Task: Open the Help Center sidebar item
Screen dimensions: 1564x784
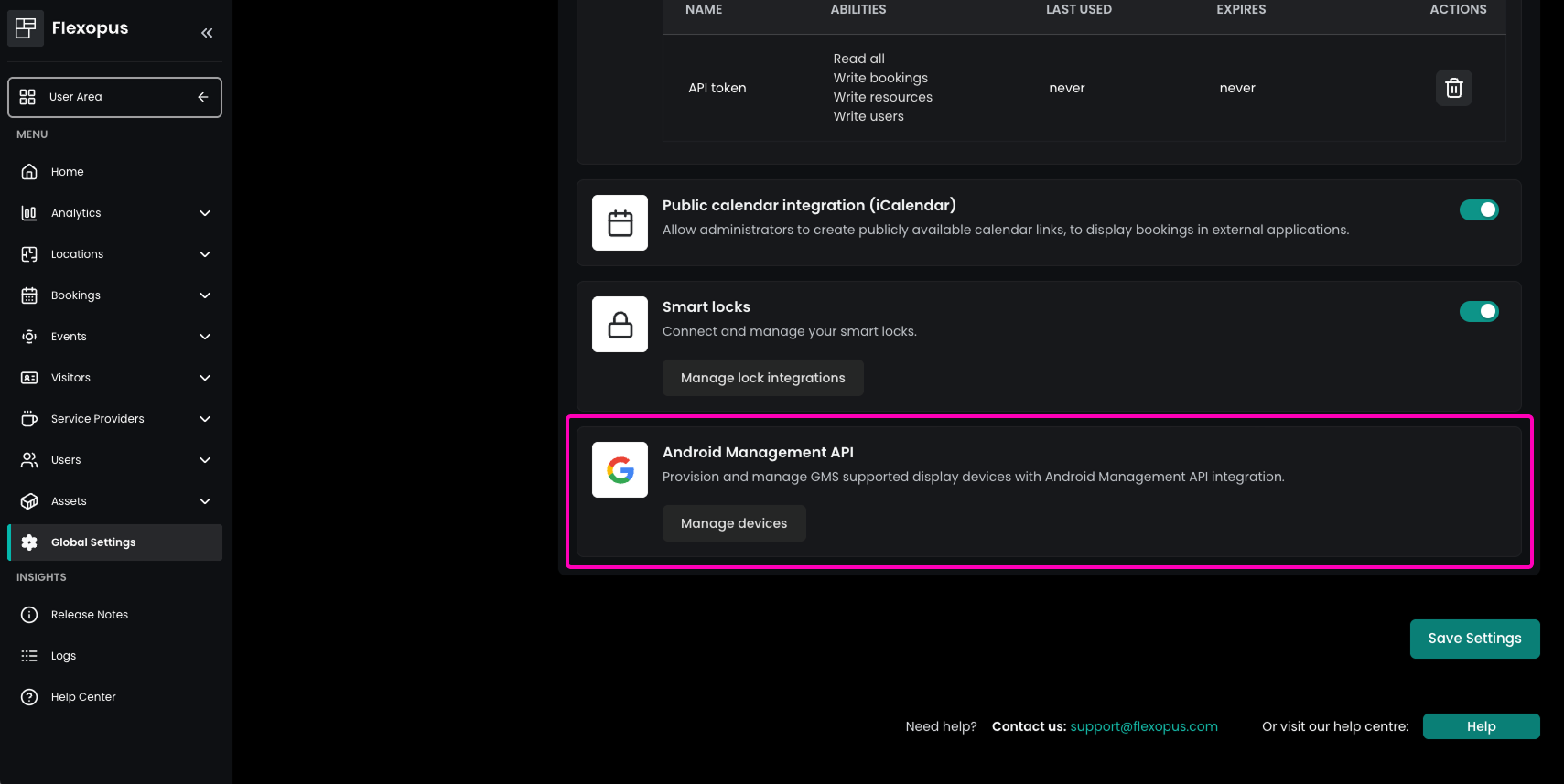Action: click(83, 697)
